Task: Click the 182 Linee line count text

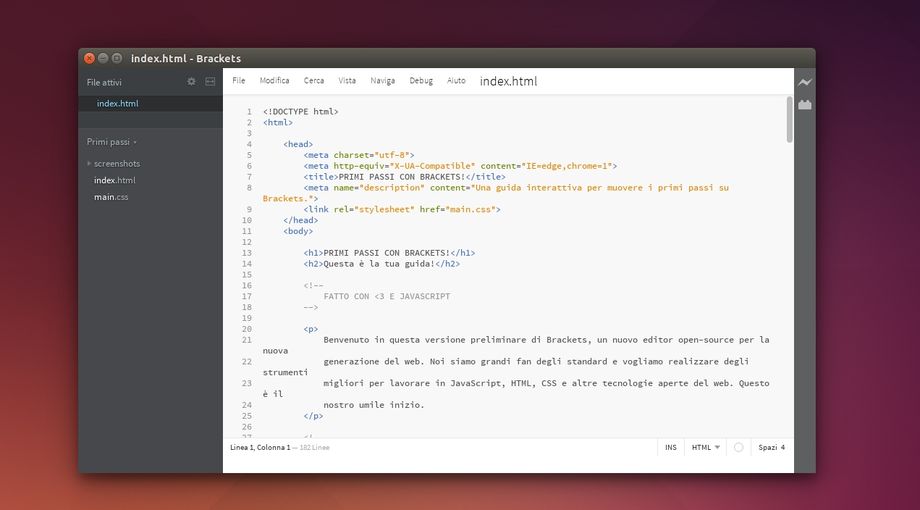Action: (x=314, y=447)
